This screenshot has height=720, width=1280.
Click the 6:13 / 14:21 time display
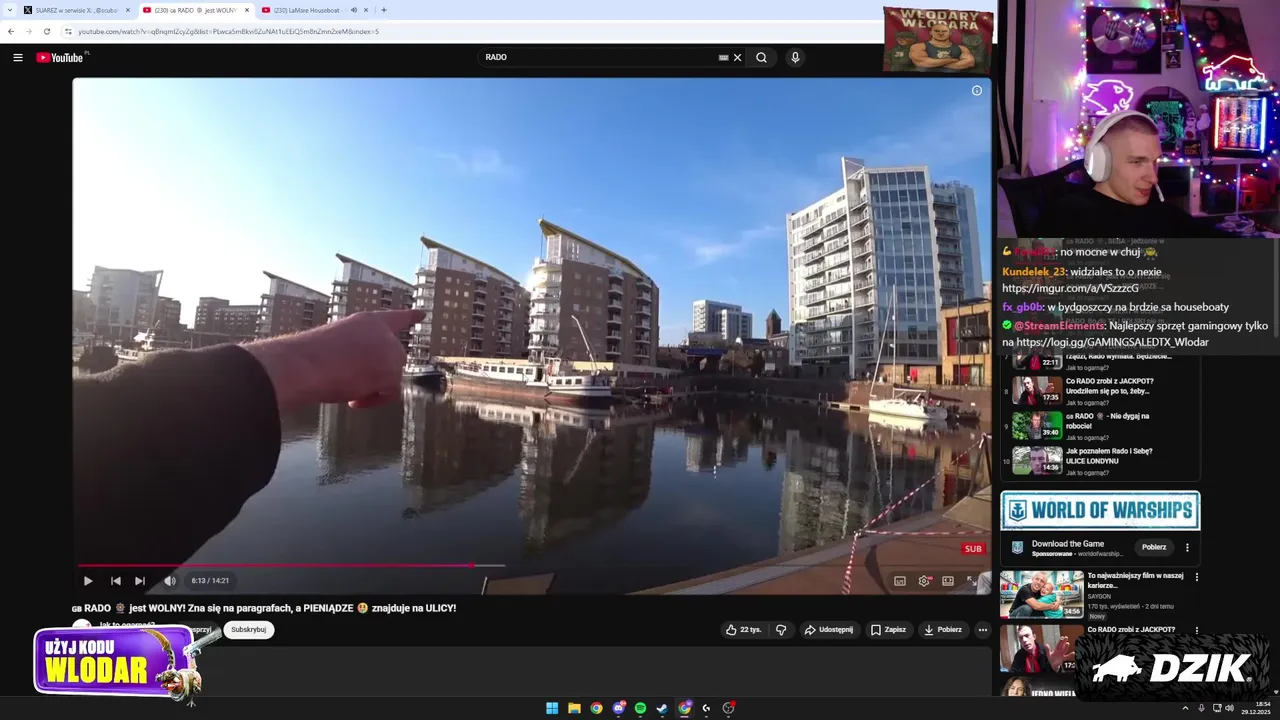coord(210,580)
